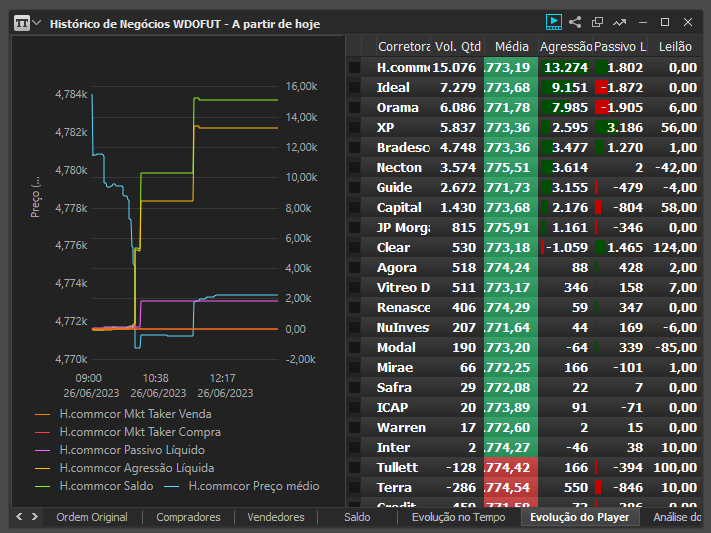The image size is (711, 533).
Task: Select the Orama broker name
Action: click(x=398, y=108)
